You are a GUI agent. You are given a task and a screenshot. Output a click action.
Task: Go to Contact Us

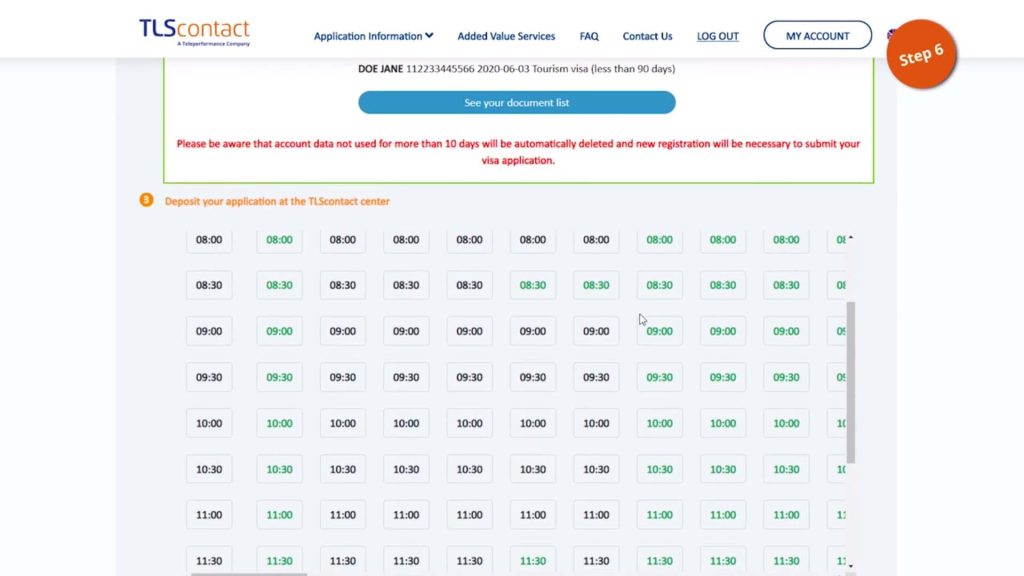point(647,36)
